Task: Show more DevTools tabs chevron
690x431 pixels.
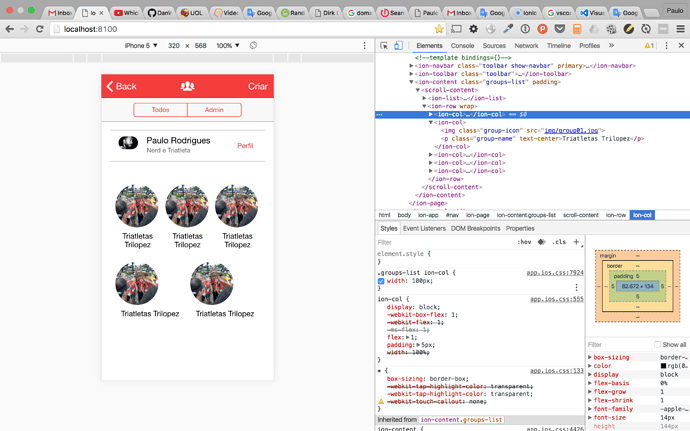Action: tap(611, 45)
